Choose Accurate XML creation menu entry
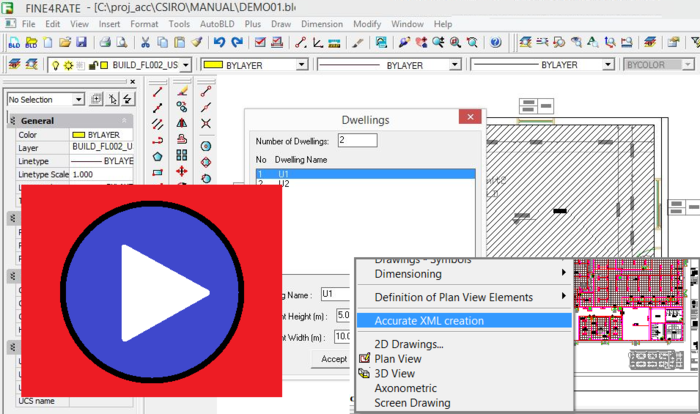The width and height of the screenshot is (700, 414). 429,321
